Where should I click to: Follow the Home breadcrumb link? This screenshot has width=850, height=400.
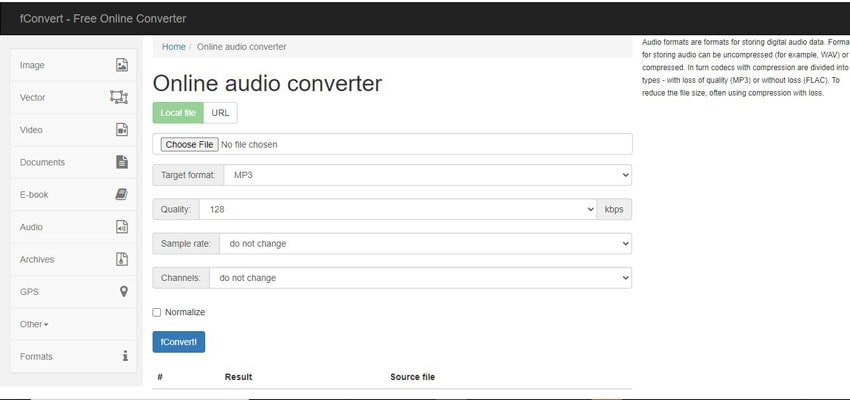[x=173, y=47]
